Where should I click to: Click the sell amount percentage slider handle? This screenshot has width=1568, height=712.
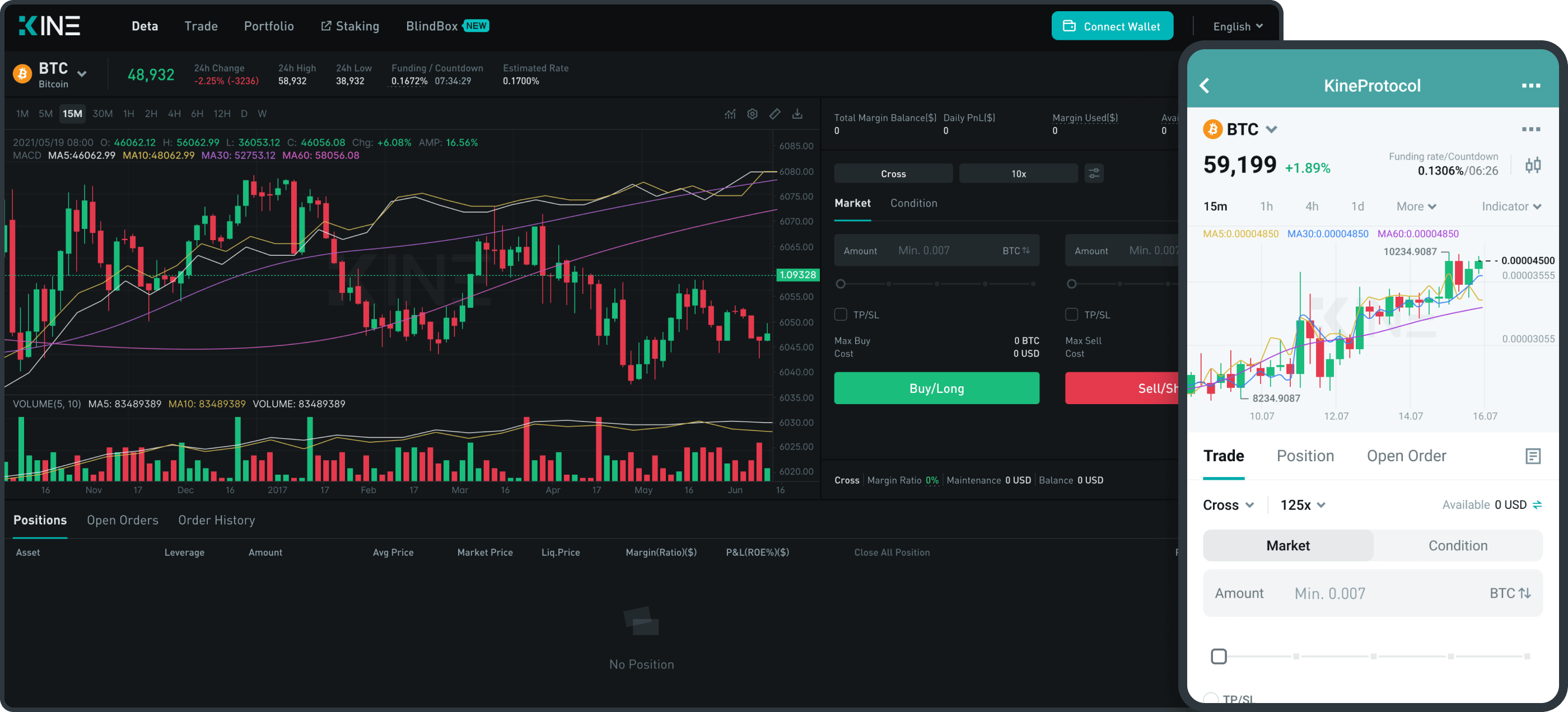[1072, 284]
